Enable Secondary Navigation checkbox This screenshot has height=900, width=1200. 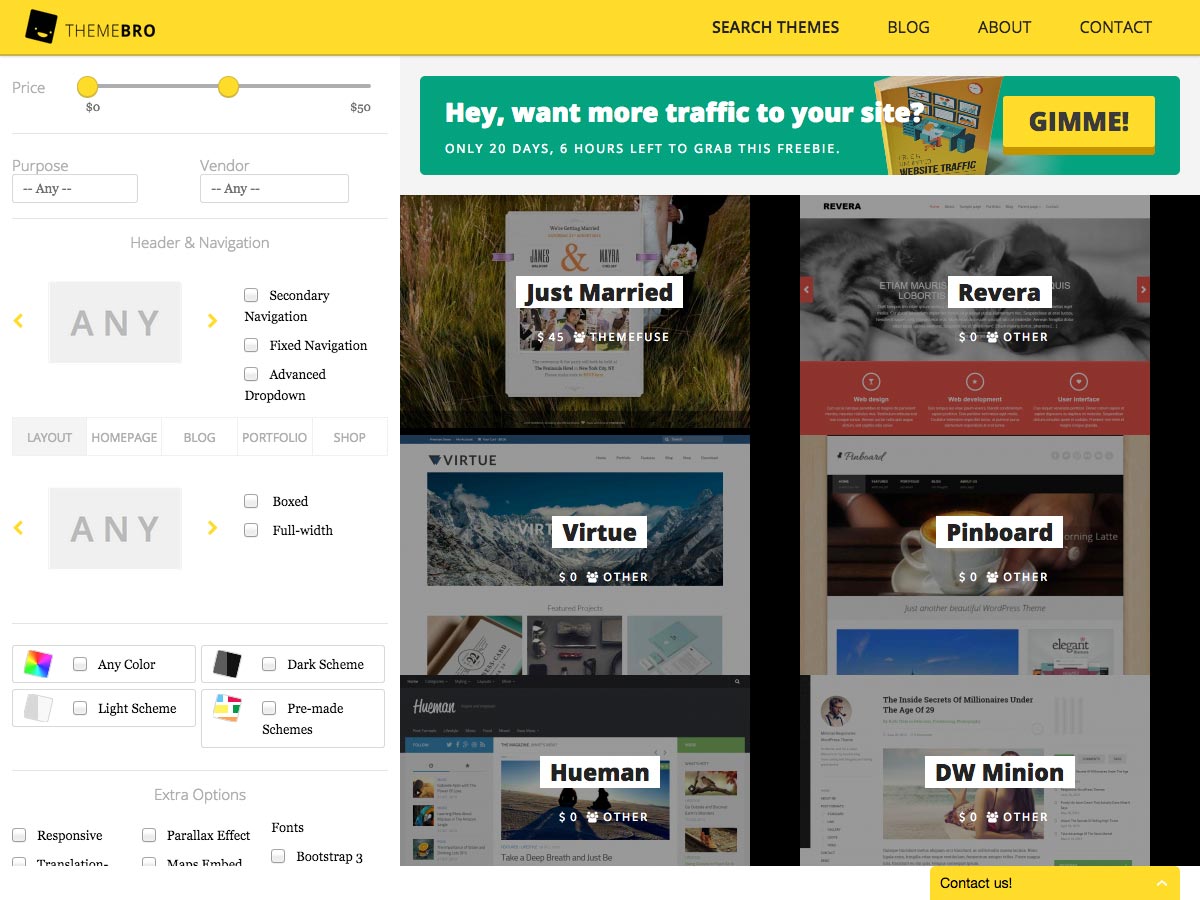[x=251, y=295]
